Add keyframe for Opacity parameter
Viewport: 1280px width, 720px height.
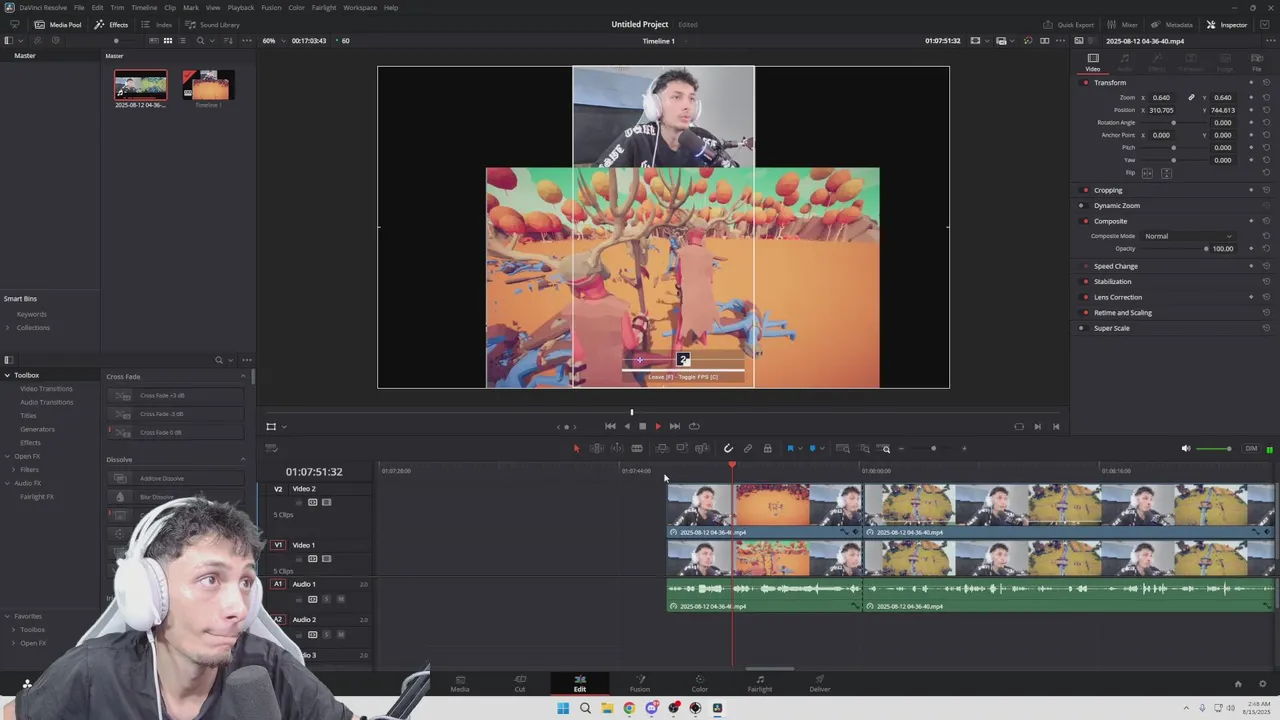tap(1251, 248)
